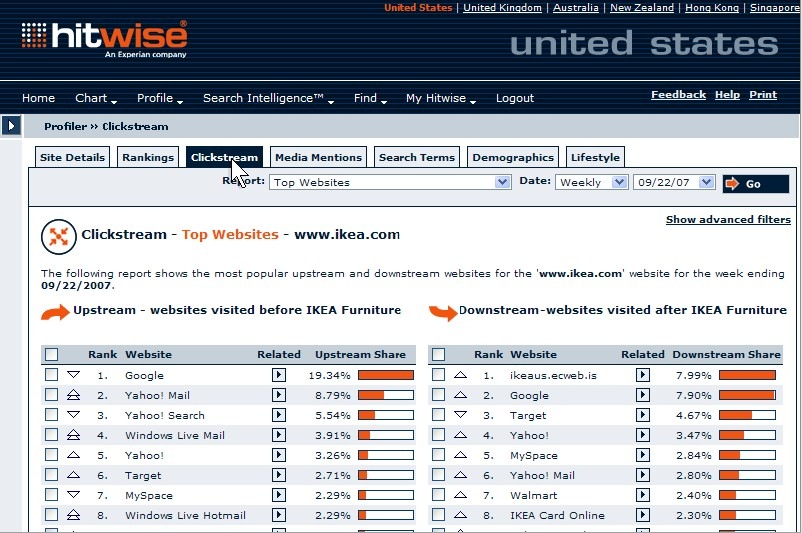Click the Clickstream report circular icon

[x=59, y=236]
